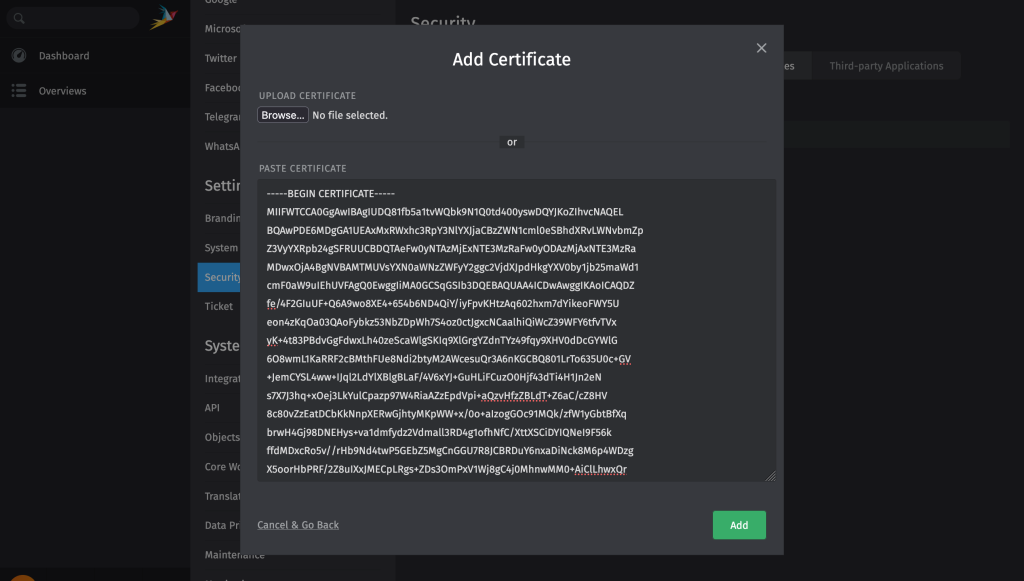Click Cancel & Go Back link
The image size is (1024, 581).
coord(298,525)
